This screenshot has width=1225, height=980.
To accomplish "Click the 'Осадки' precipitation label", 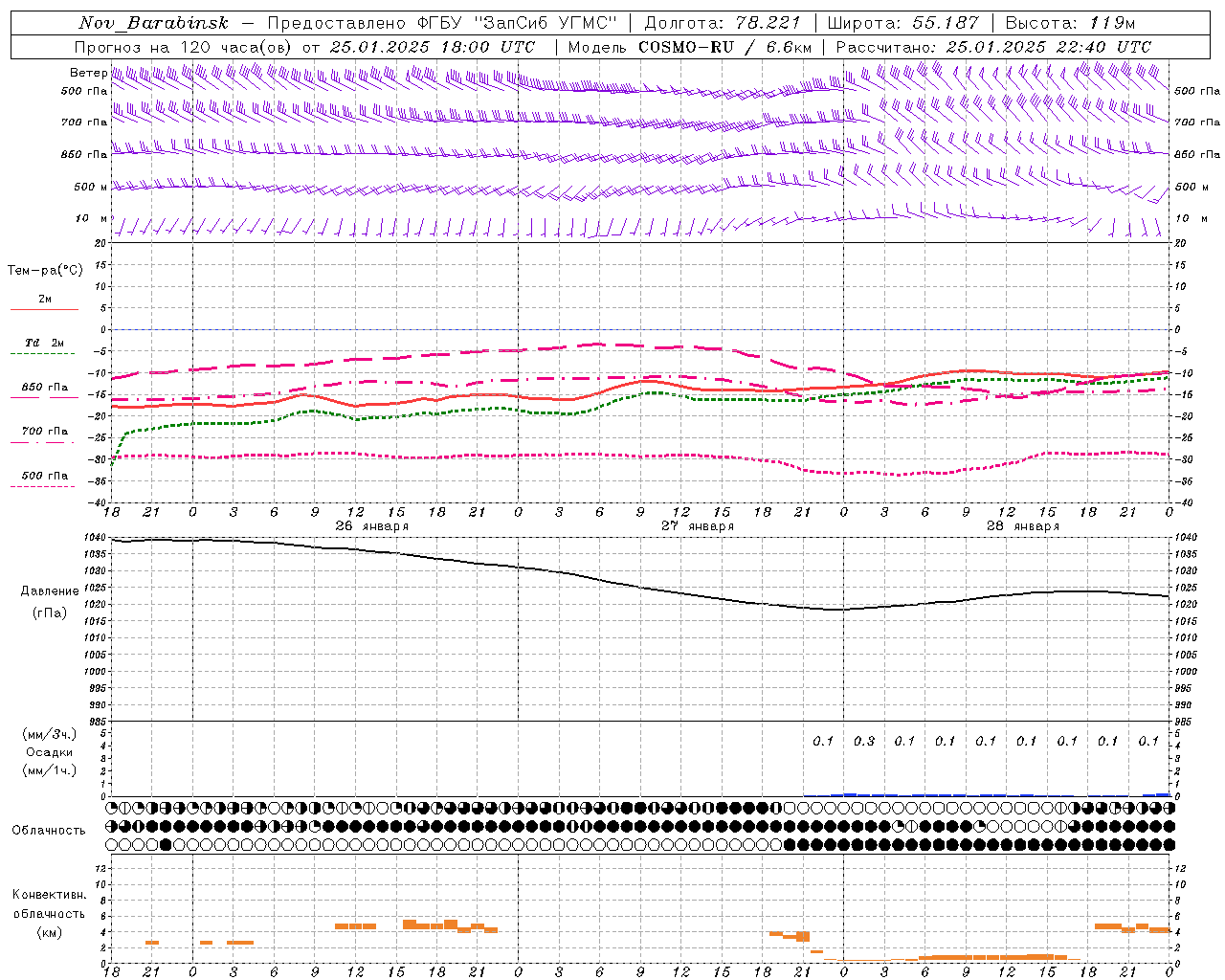I will click(50, 752).
